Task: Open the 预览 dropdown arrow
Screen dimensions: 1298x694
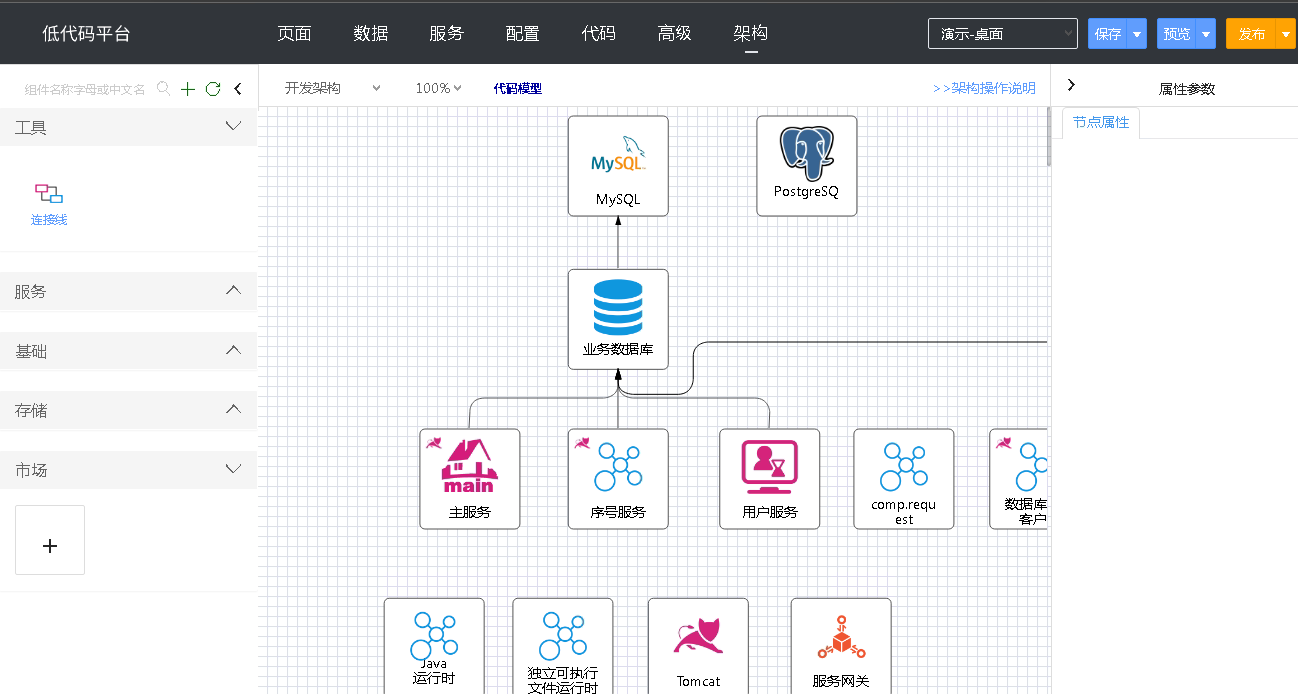Action: point(1206,34)
